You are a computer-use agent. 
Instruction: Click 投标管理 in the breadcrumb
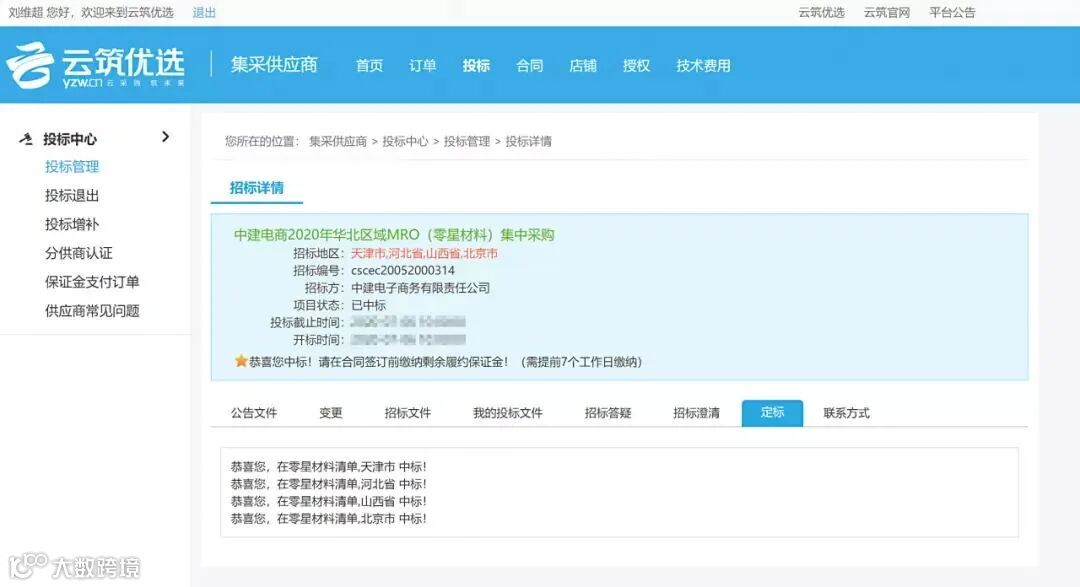[466, 141]
